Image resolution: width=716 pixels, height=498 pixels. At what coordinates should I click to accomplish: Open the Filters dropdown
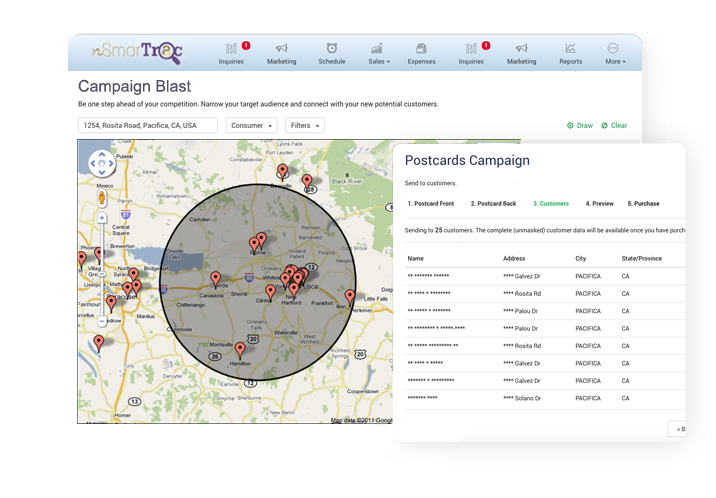point(305,126)
